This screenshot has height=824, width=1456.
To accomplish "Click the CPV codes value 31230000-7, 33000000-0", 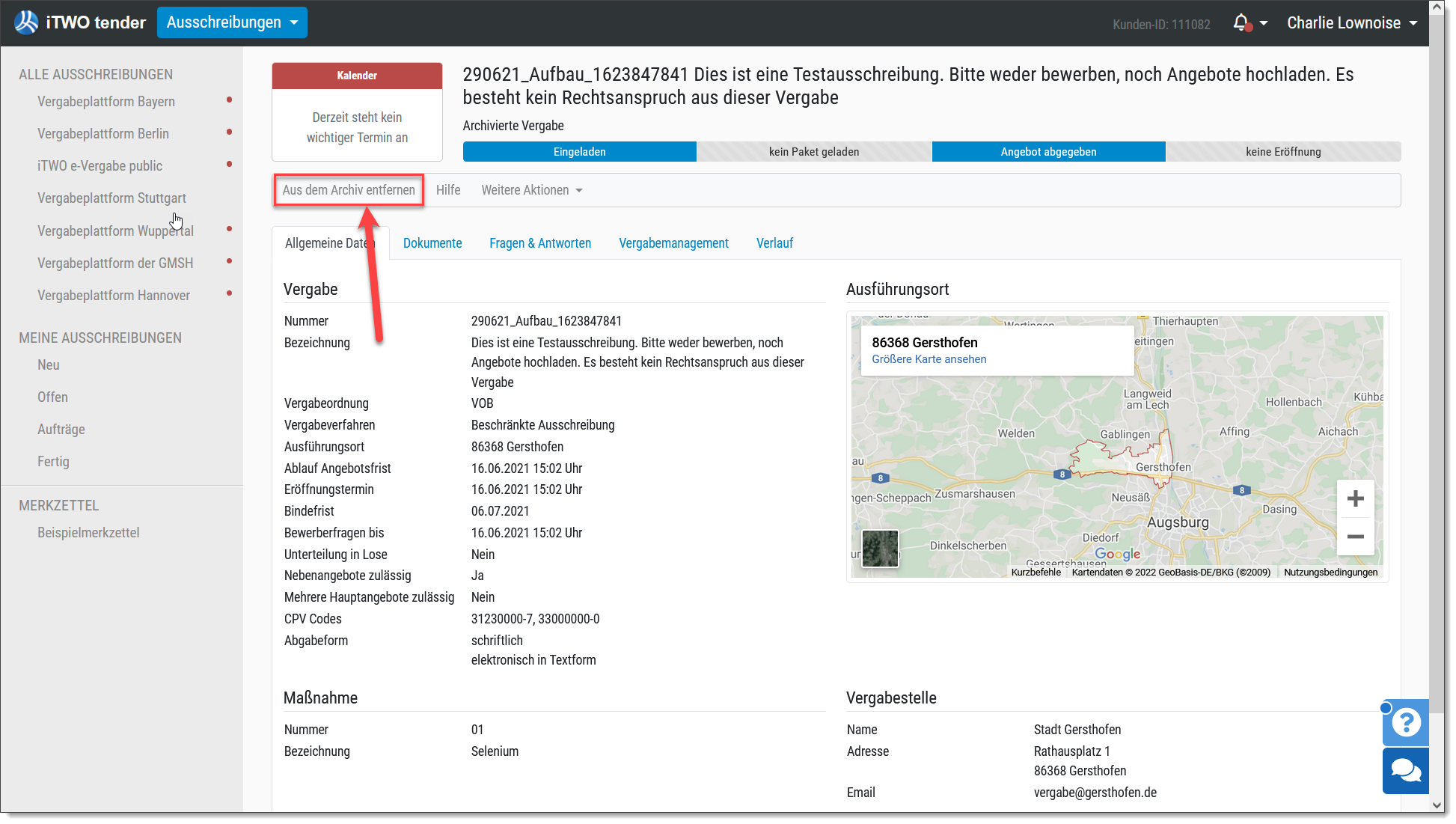I will 536,618.
